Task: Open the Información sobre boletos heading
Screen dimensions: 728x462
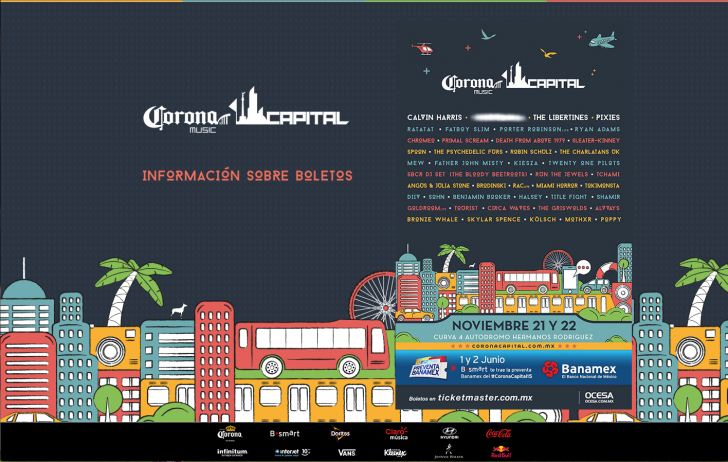Action: 247,176
